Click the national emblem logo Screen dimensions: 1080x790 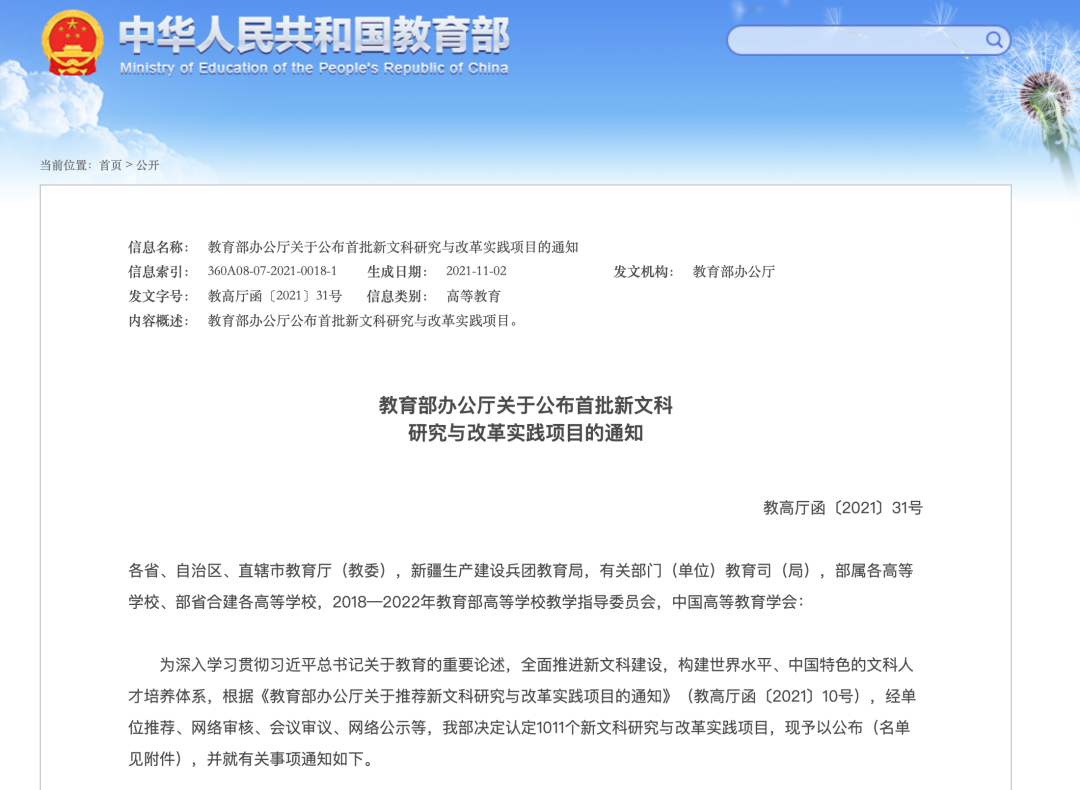[72, 42]
